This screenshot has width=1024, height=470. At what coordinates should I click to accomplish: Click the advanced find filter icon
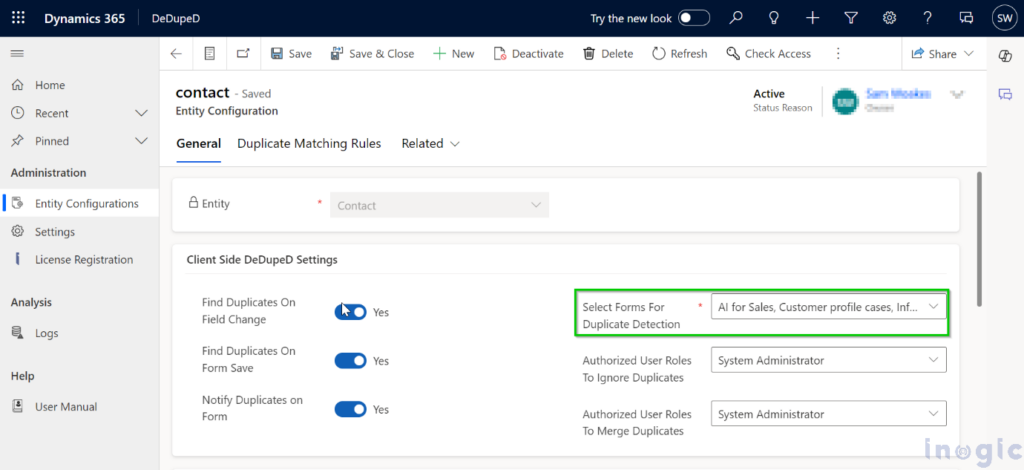851,18
